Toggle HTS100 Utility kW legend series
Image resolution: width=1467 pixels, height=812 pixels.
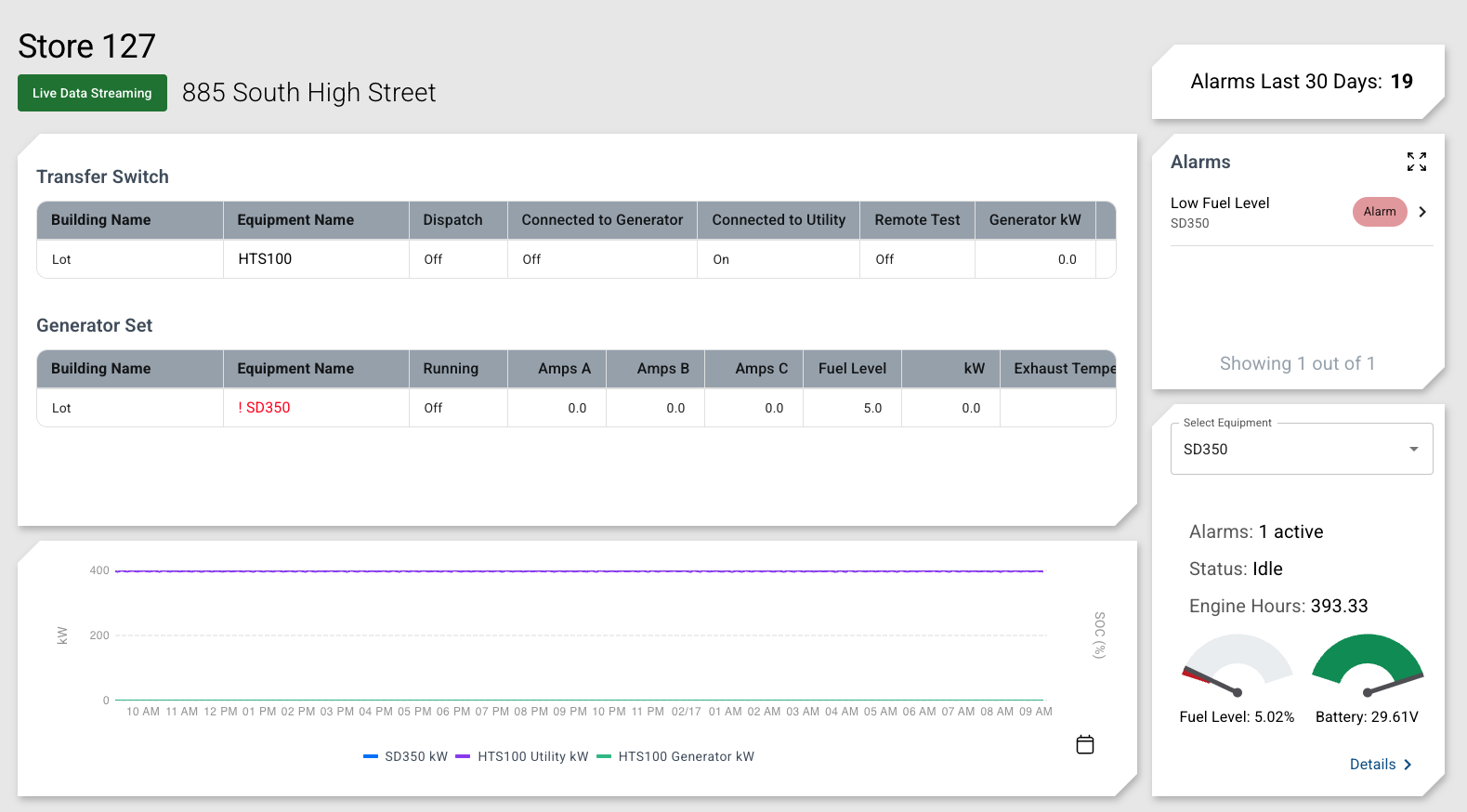pyautogui.click(x=522, y=756)
